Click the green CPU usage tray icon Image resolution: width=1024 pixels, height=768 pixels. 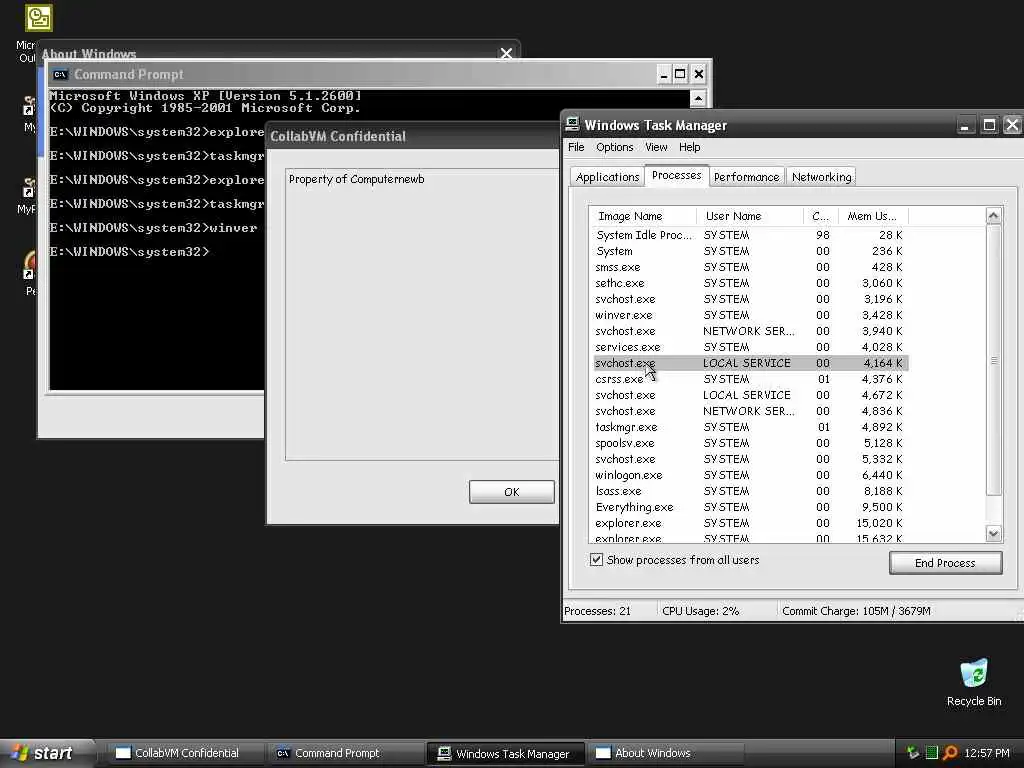[932, 753]
